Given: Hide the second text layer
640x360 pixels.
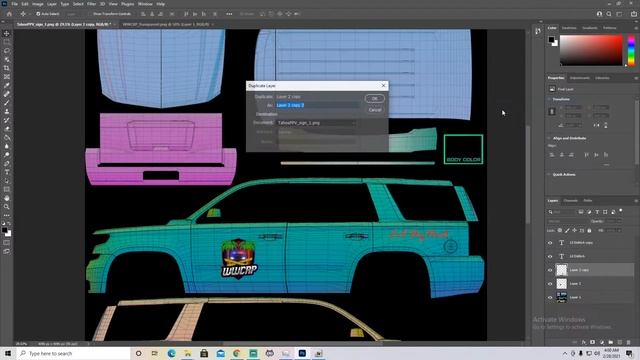Looking at the screenshot, I should 550,256.
